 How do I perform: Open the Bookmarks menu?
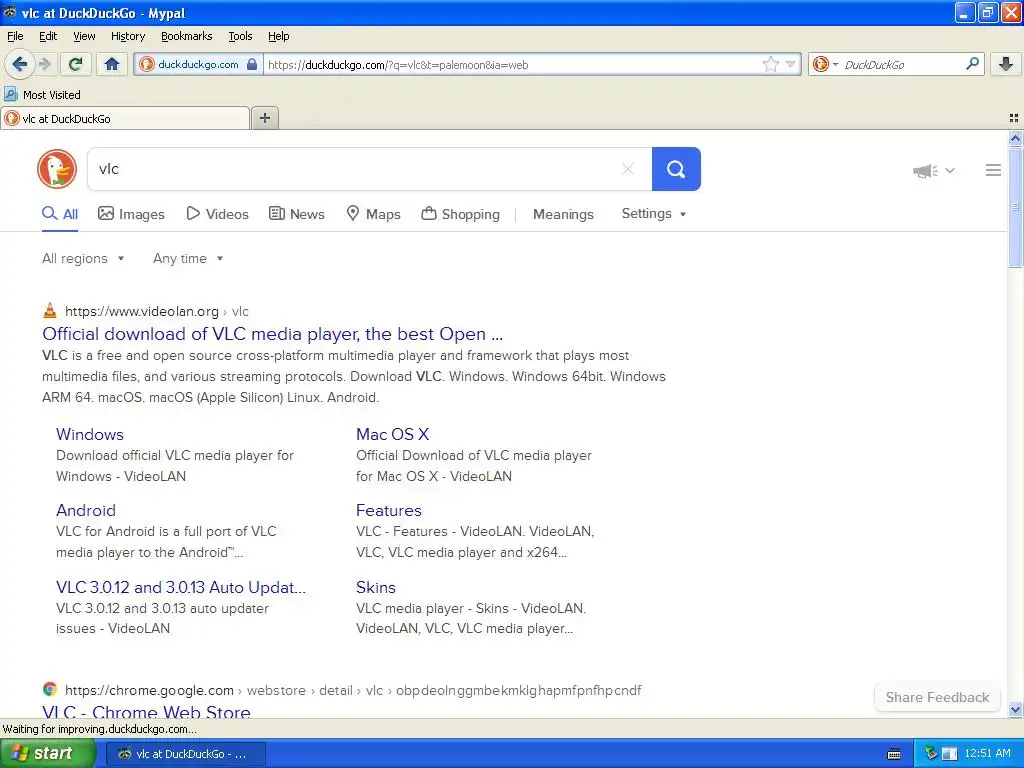[x=187, y=36]
